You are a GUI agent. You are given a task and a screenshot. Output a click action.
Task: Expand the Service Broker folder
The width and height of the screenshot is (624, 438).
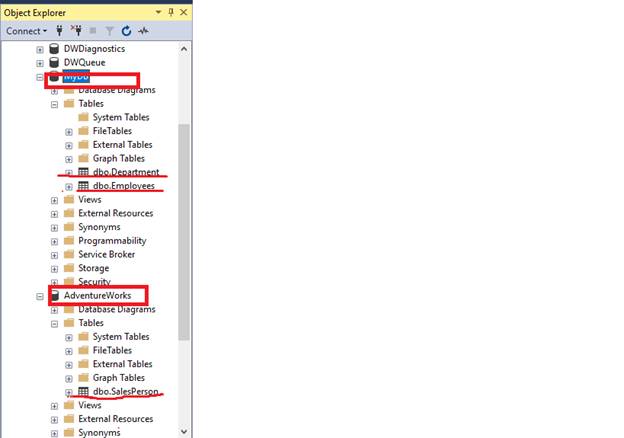click(55, 255)
